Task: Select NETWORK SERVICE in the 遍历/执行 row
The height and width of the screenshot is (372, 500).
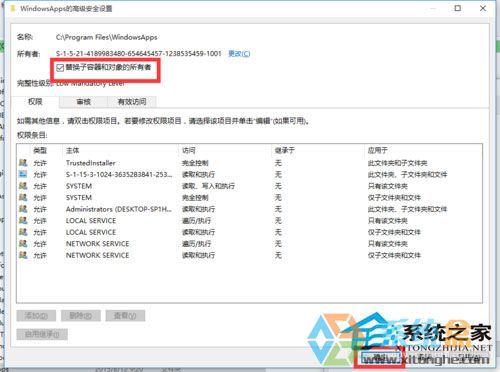Action: [x=97, y=244]
